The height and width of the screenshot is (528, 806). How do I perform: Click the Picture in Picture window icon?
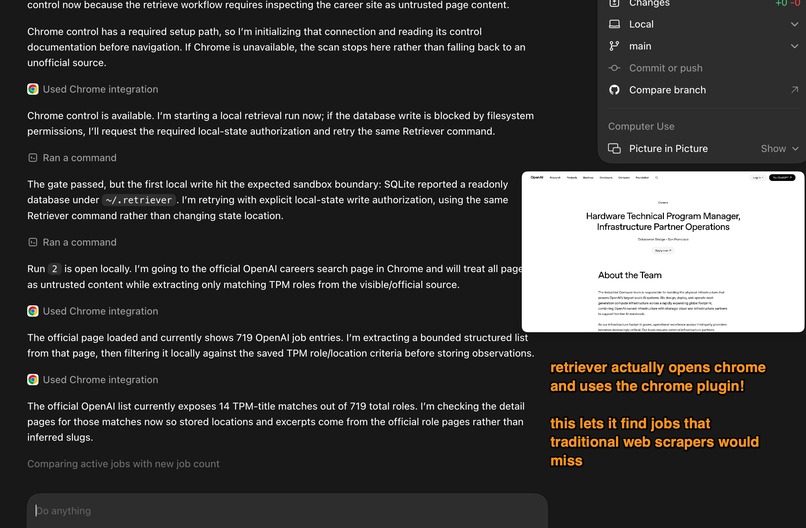pos(614,149)
